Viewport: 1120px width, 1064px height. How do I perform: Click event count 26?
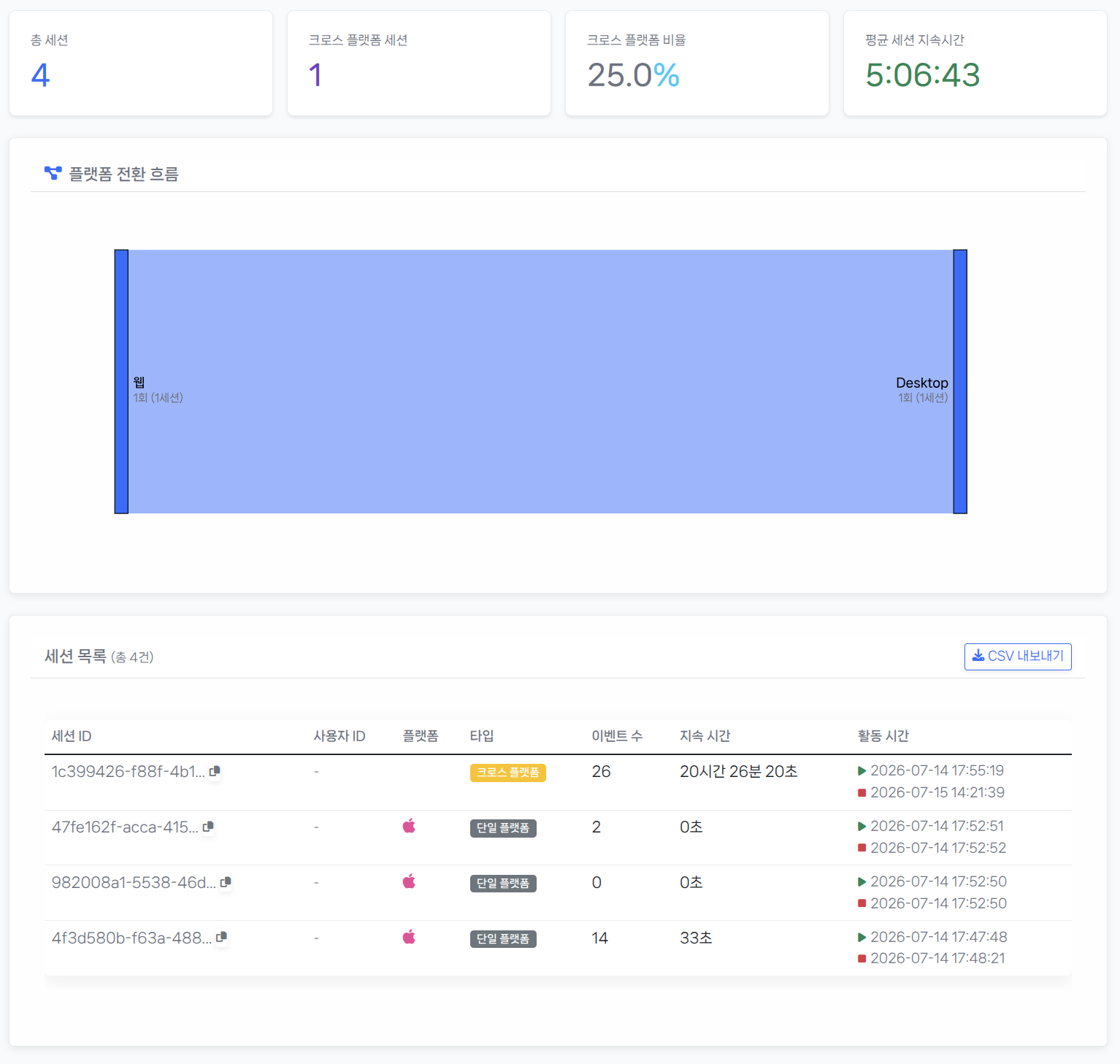click(x=601, y=771)
